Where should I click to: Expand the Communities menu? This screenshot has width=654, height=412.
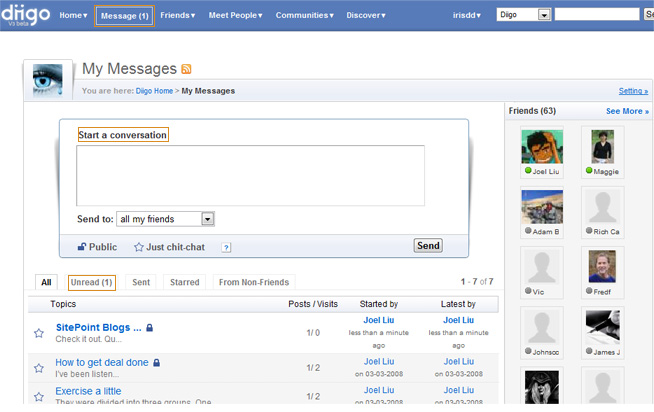coord(304,15)
